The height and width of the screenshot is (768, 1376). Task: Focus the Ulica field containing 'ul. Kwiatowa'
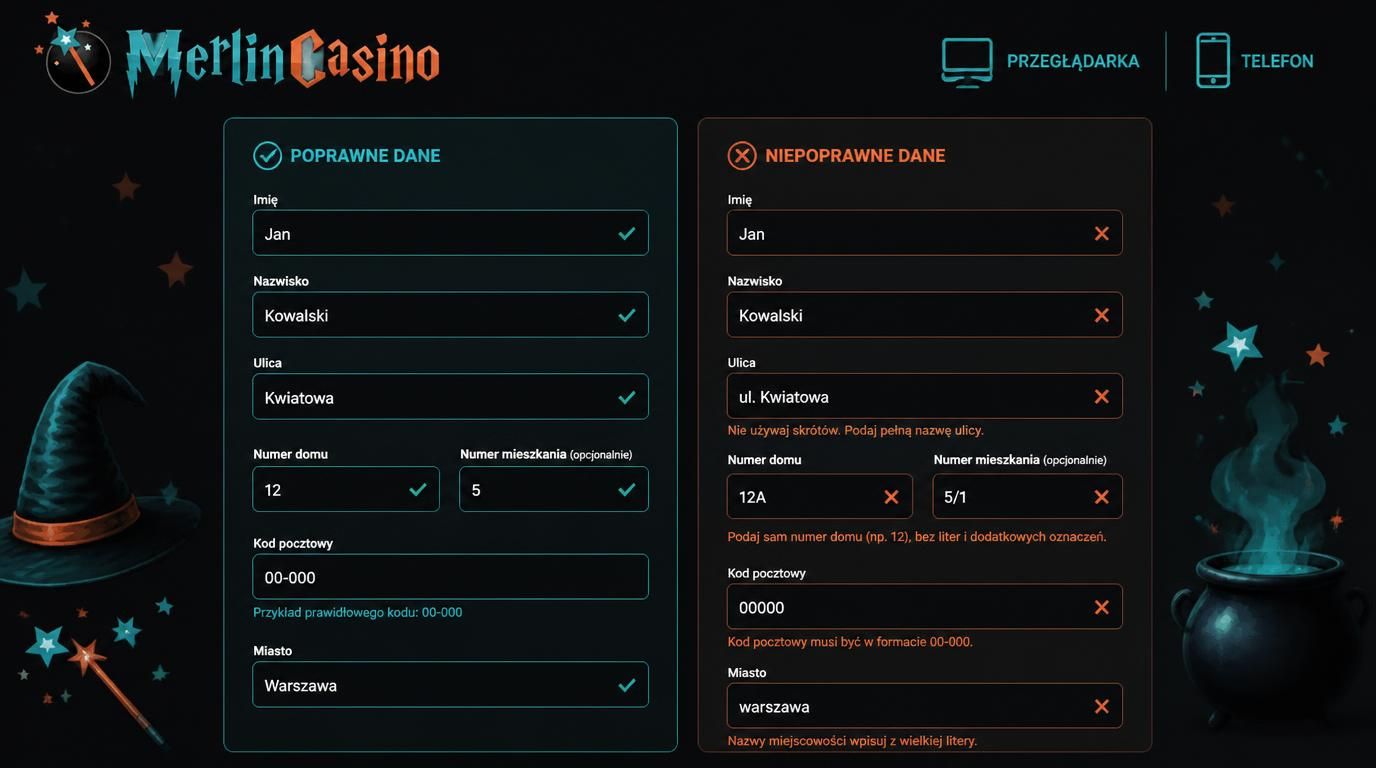pyautogui.click(x=925, y=396)
